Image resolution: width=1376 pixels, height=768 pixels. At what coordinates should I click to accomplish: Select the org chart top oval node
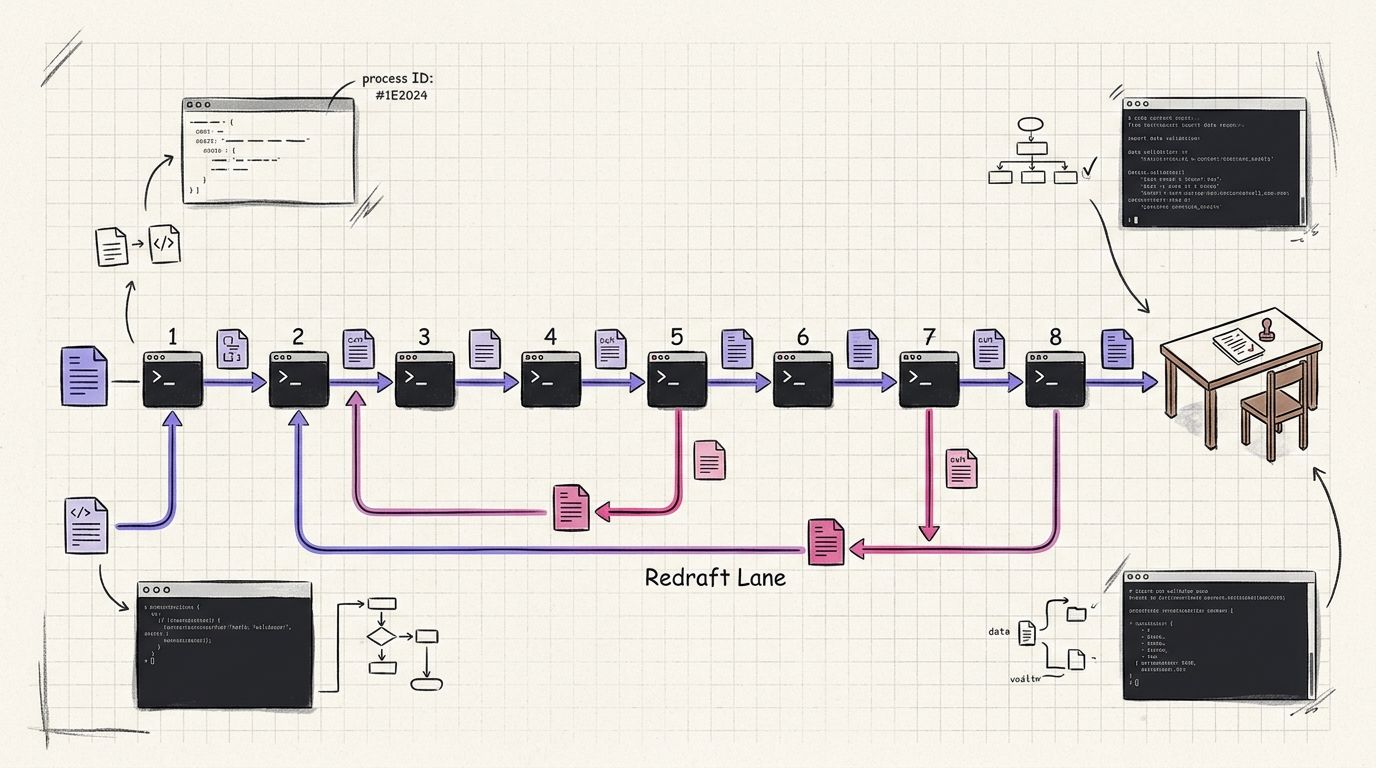1030,125
